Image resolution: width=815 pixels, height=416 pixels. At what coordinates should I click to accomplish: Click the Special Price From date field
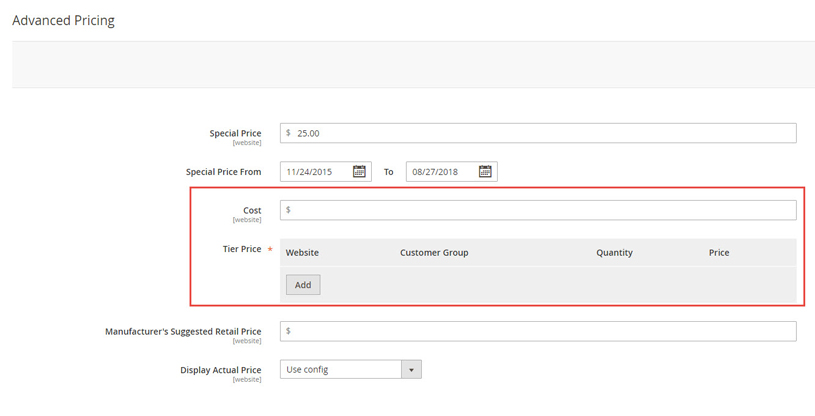click(x=325, y=172)
